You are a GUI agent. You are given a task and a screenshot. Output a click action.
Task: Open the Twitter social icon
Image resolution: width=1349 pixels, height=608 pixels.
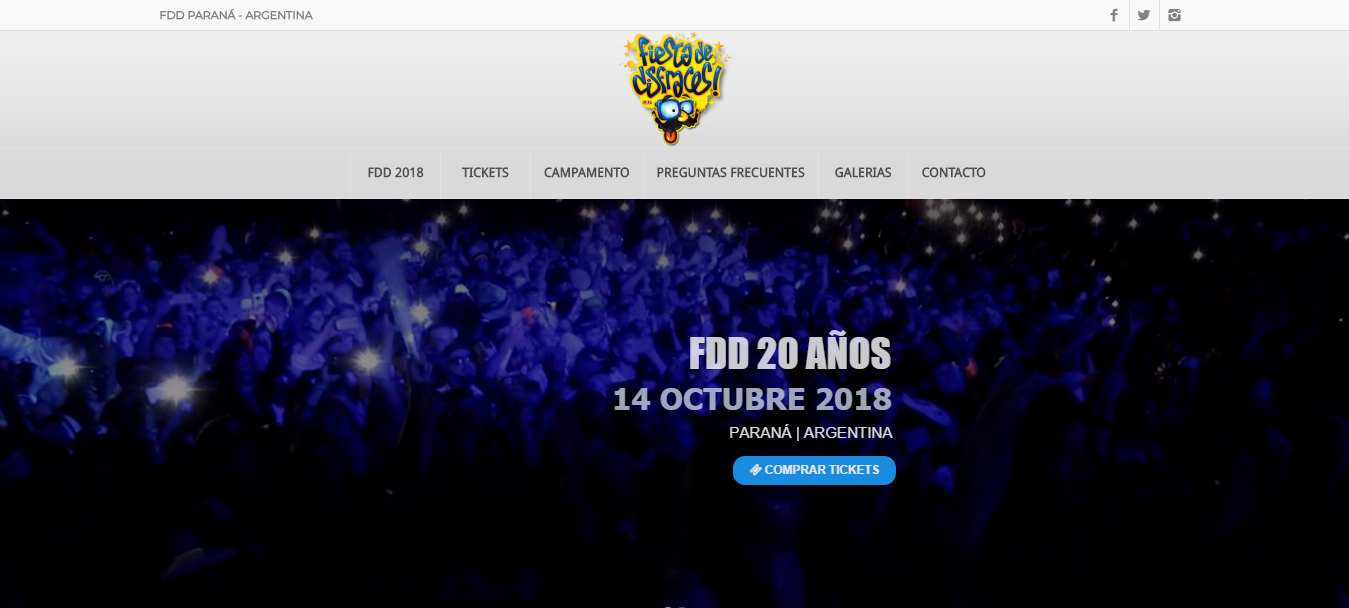pyautogui.click(x=1144, y=15)
